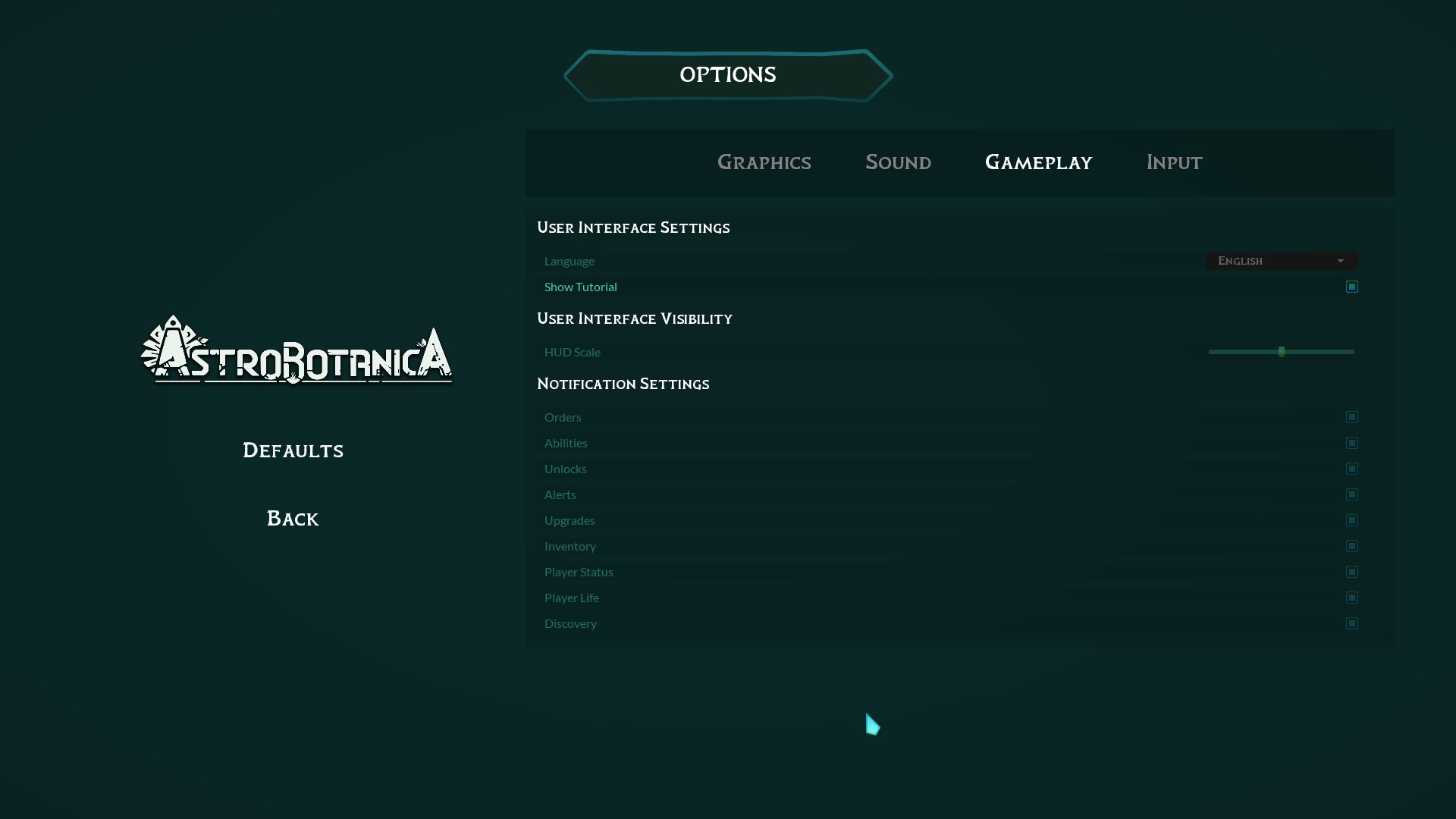Switch to the Graphics tab

click(764, 162)
